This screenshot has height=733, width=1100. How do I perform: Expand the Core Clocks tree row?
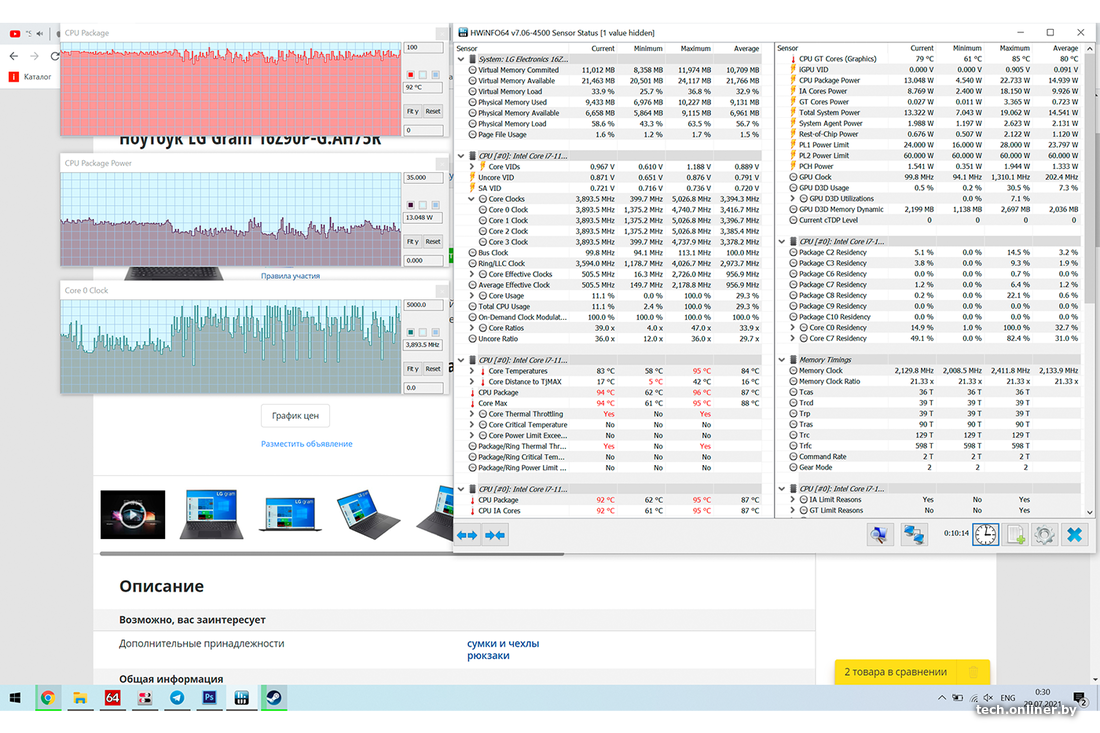pyautogui.click(x=473, y=199)
